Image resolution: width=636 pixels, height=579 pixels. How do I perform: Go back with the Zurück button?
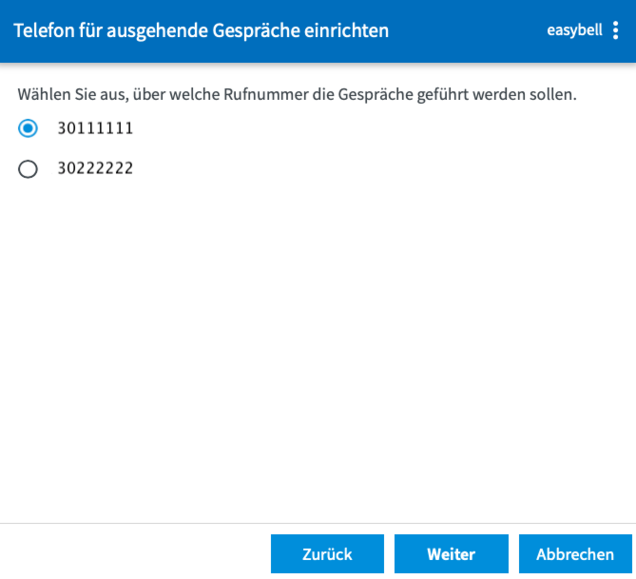click(x=327, y=554)
